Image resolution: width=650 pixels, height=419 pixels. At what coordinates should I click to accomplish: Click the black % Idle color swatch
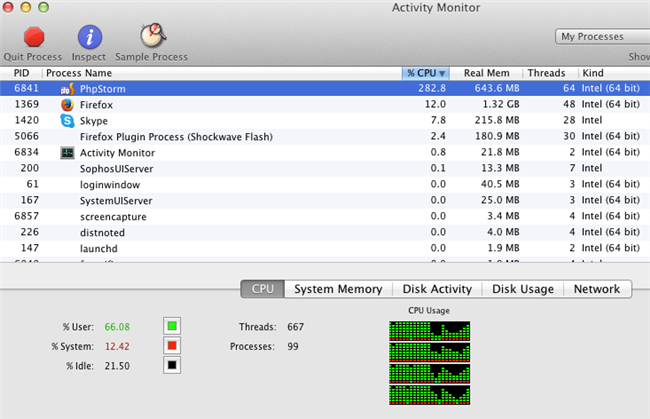pyautogui.click(x=172, y=365)
